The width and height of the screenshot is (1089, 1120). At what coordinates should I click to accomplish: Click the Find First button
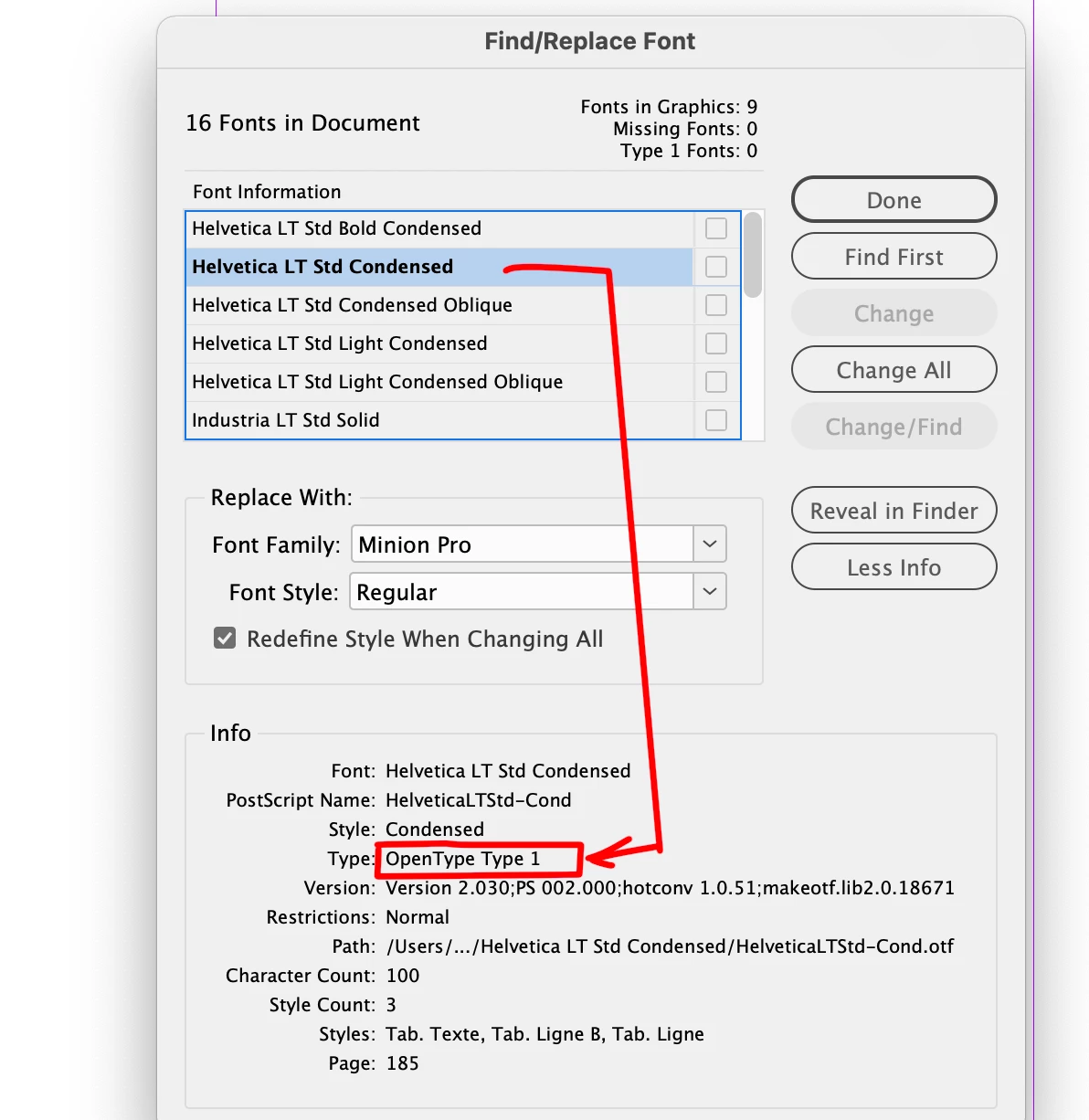tap(893, 257)
